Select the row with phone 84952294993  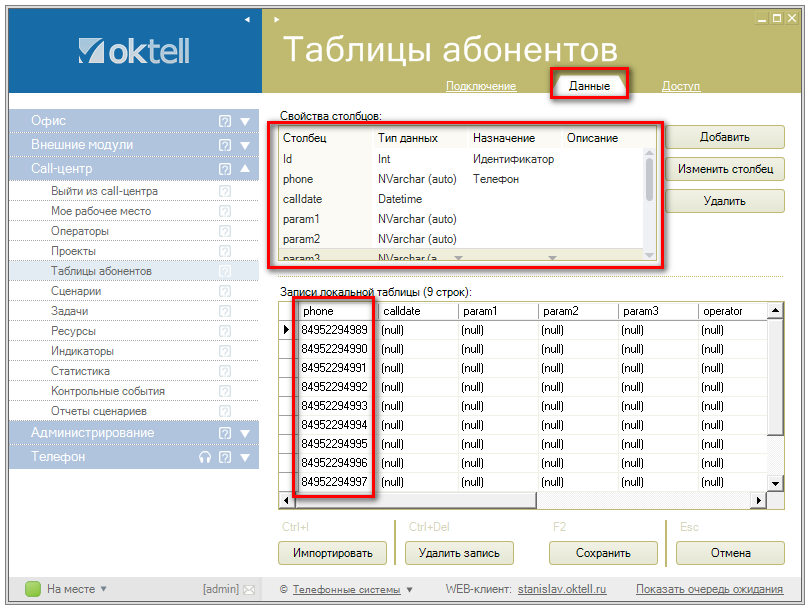click(334, 406)
